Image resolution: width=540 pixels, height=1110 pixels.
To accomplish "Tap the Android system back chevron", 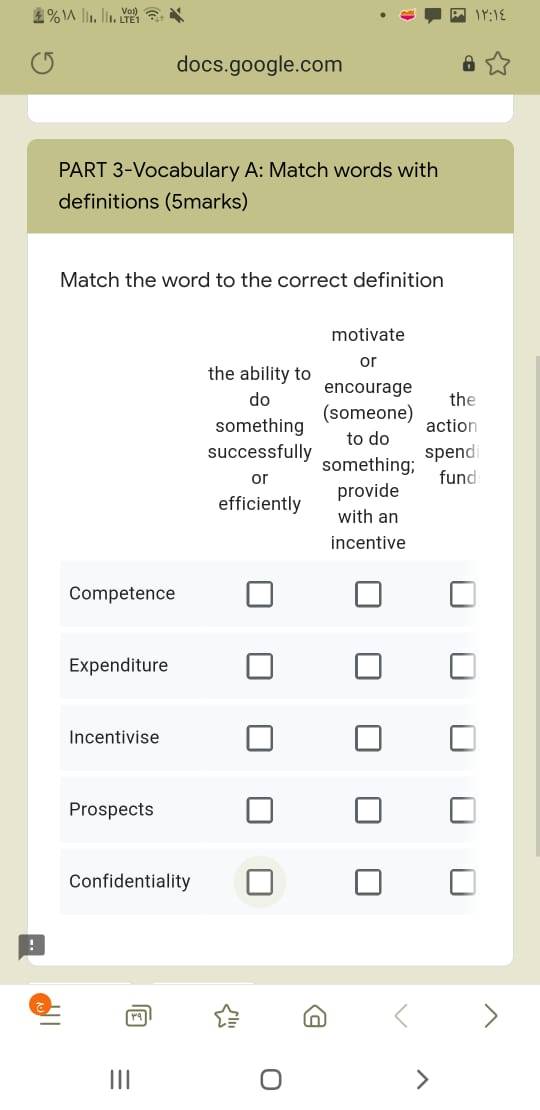I will 422,1080.
